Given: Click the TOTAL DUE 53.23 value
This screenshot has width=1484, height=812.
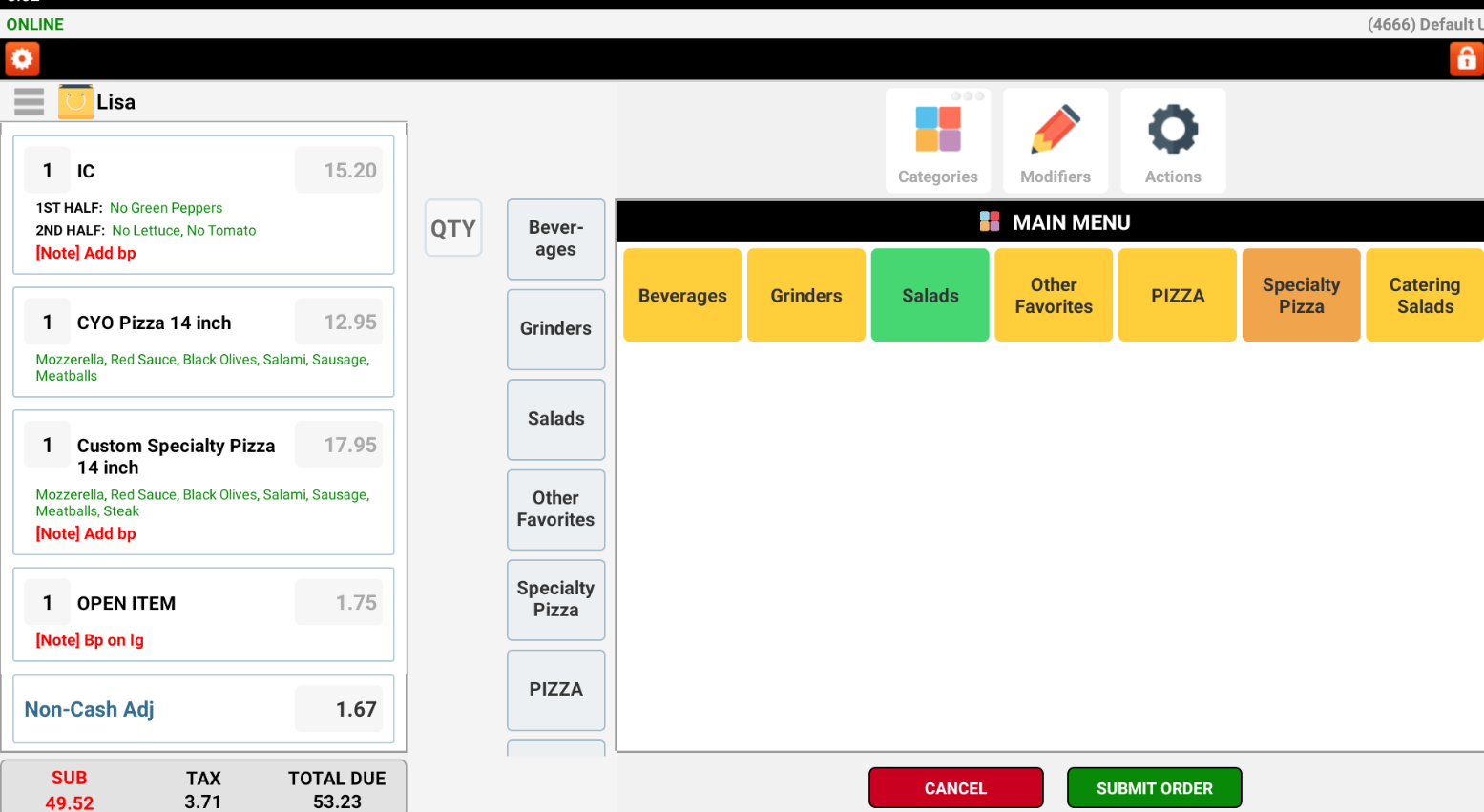Looking at the screenshot, I should [337, 802].
